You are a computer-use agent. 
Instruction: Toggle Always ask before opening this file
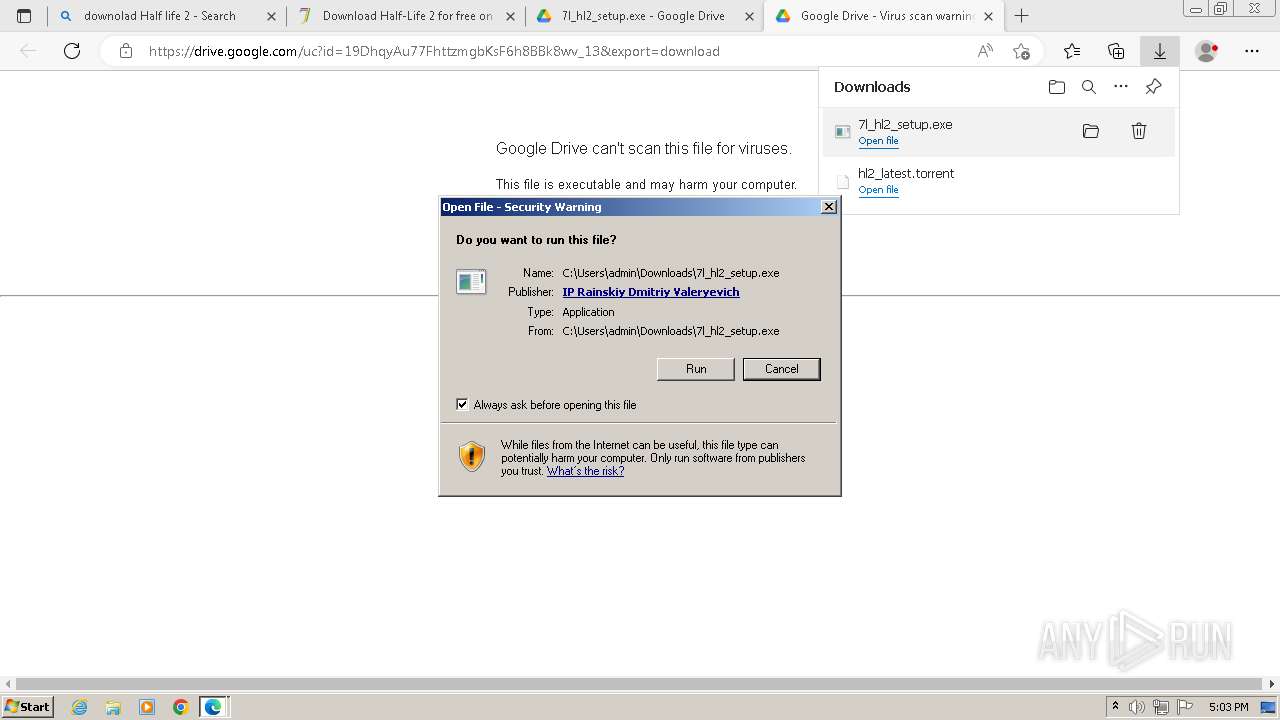pos(462,404)
